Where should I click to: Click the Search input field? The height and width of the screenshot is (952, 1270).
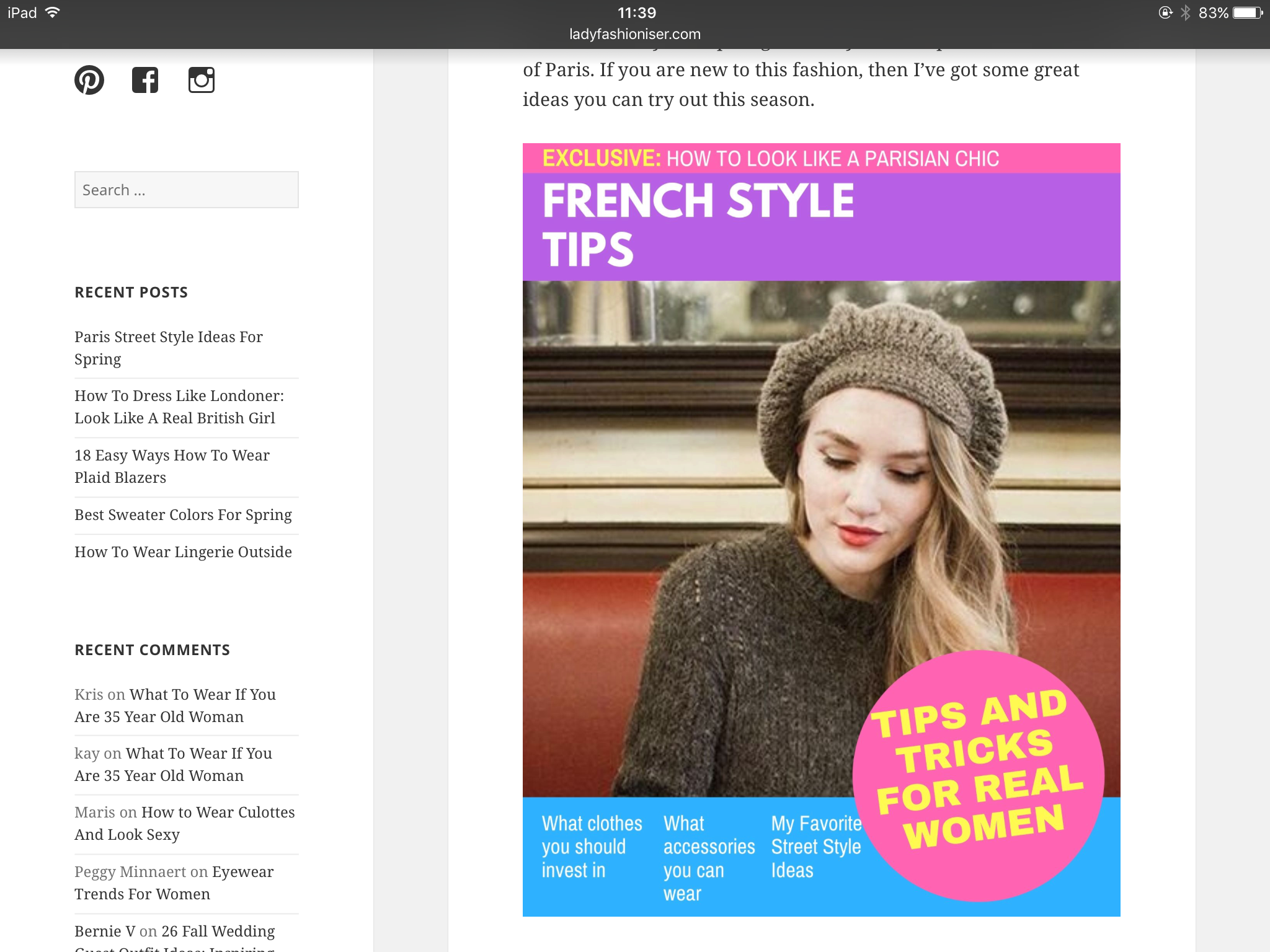pyautogui.click(x=186, y=190)
